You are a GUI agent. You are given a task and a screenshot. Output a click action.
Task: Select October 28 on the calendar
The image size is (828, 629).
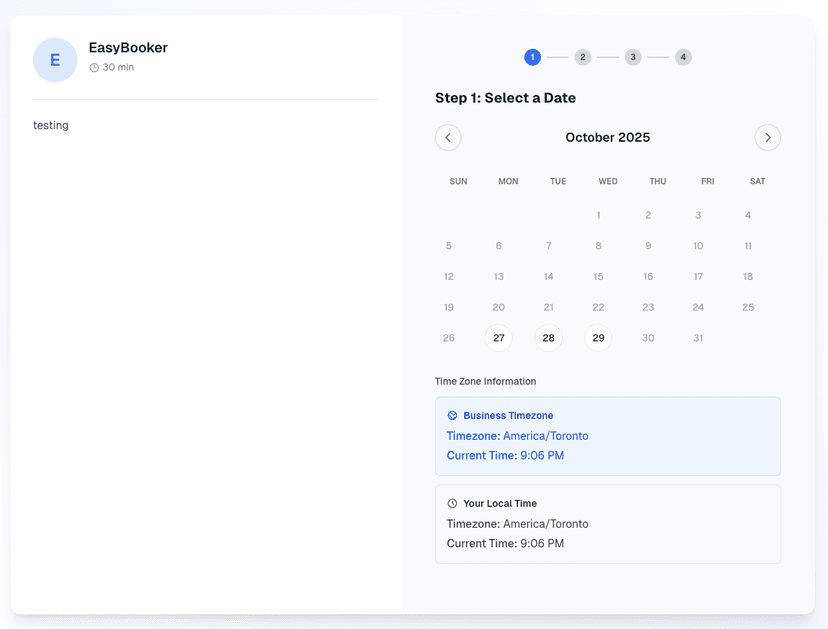(548, 338)
